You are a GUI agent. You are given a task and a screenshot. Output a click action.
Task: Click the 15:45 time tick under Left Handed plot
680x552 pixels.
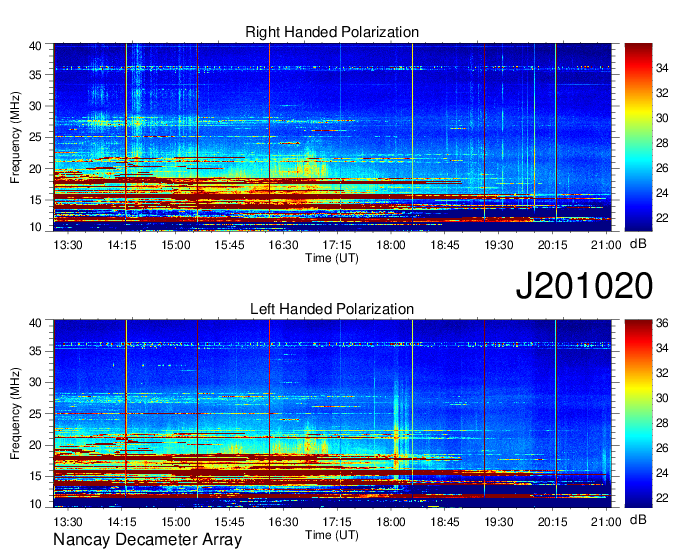point(229,522)
